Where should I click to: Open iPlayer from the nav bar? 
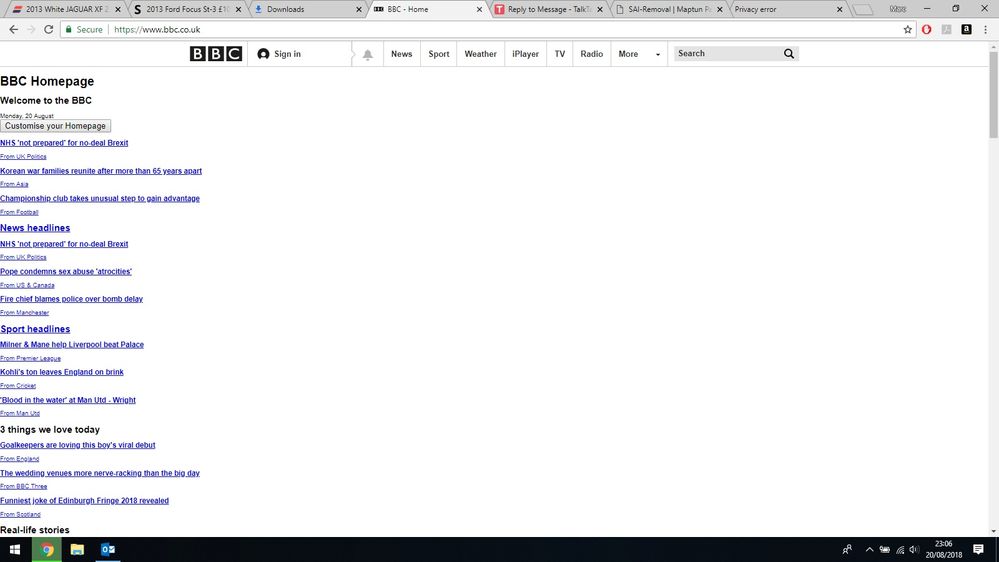(x=526, y=54)
